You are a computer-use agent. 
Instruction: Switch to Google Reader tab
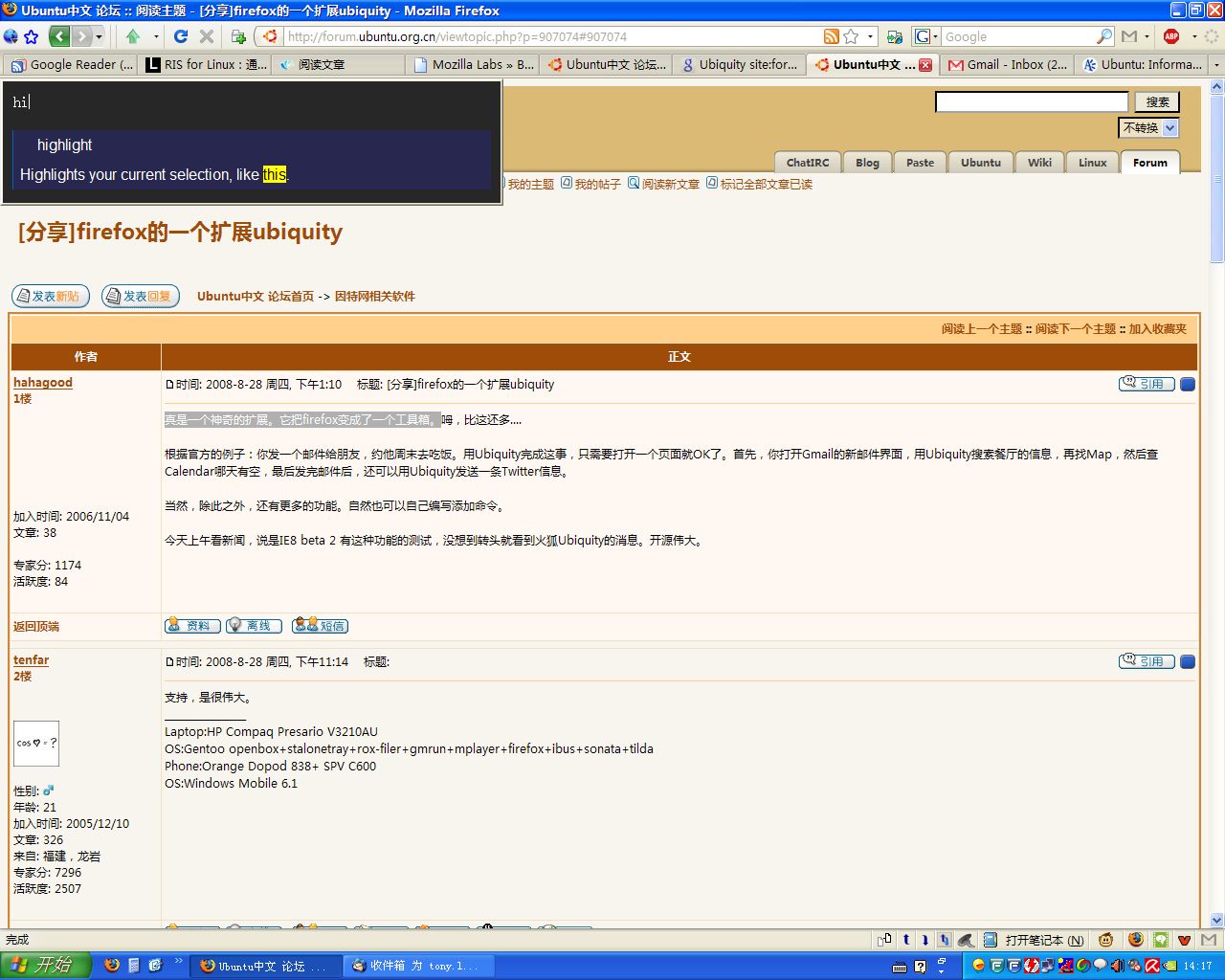pyautogui.click(x=72, y=64)
